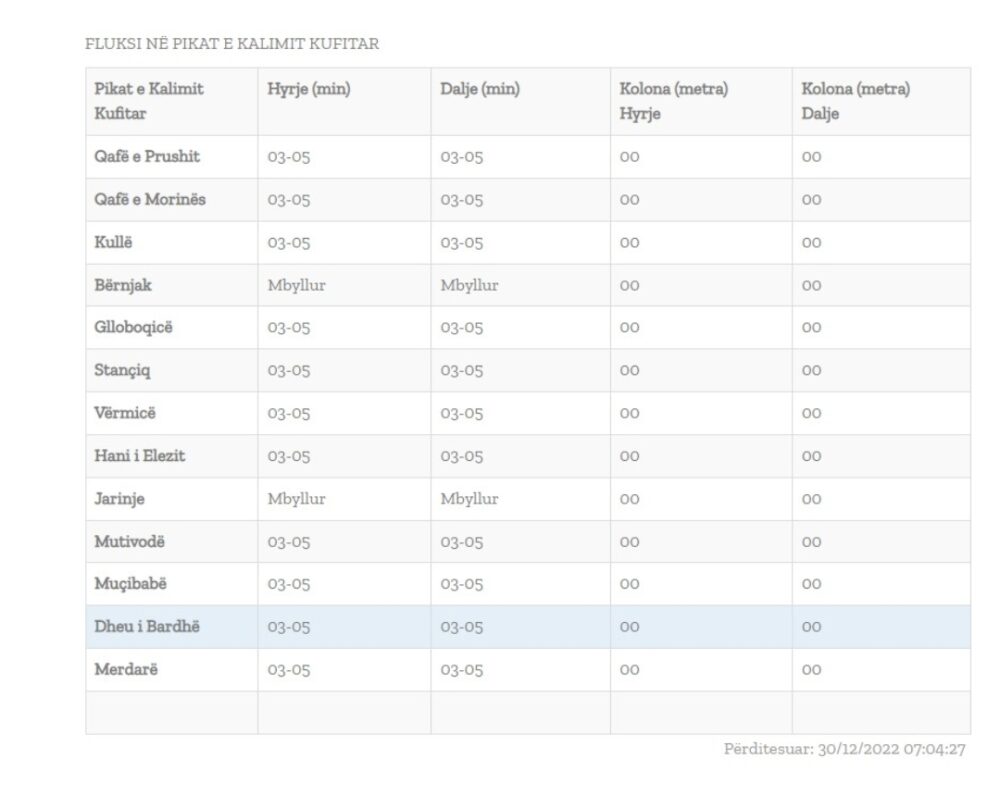The height and width of the screenshot is (796, 1000).
Task: Click Mbyllur exit status for Jarinje
Action: (469, 499)
